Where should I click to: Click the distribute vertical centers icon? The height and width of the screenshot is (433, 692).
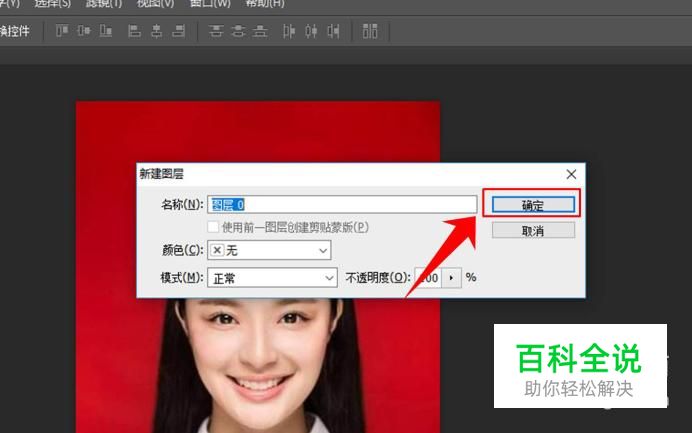pyautogui.click(x=238, y=31)
